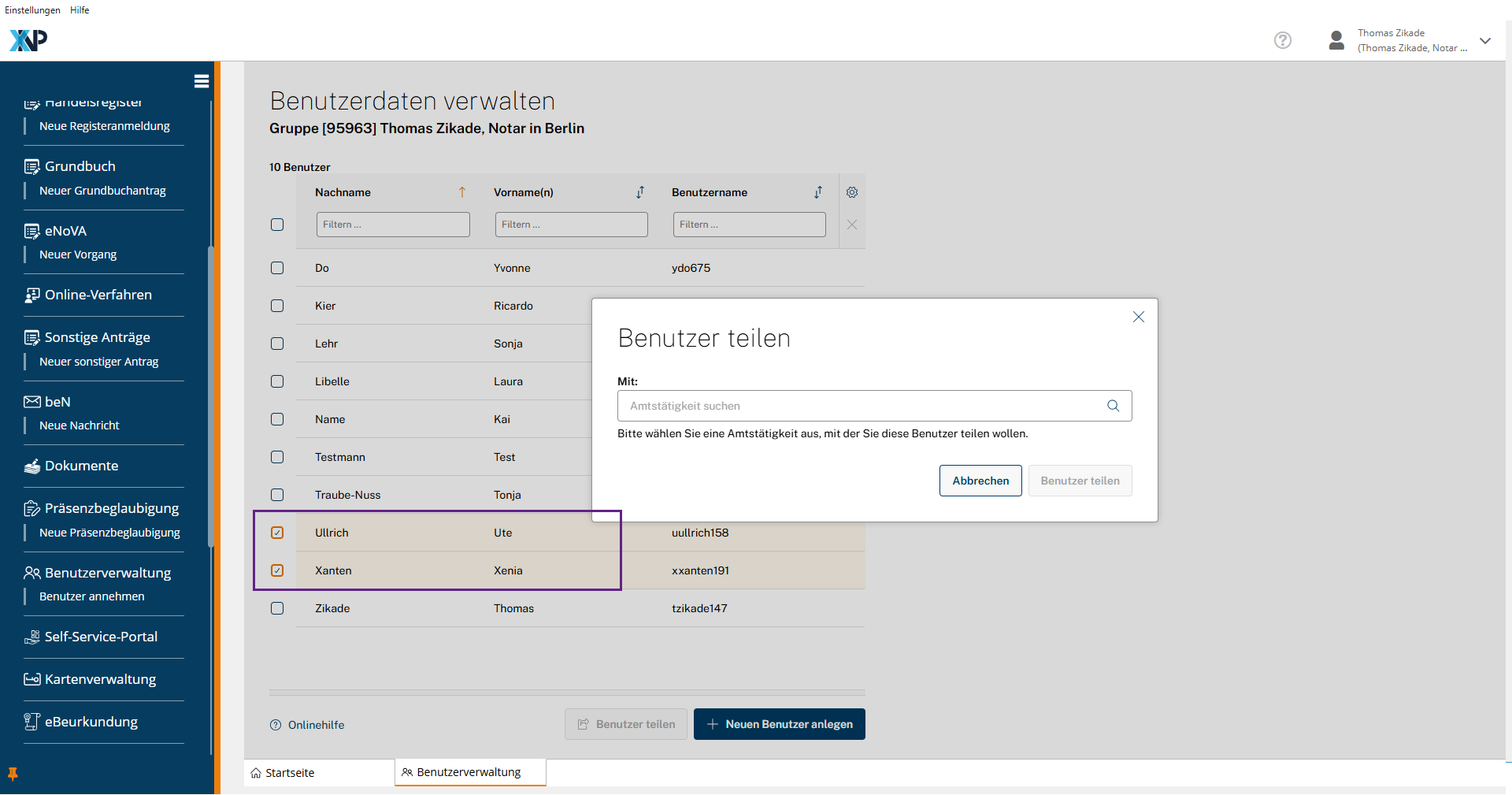Screen dimensions: 1512x795
Task: Click the user profile avatar icon
Action: 1336,40
